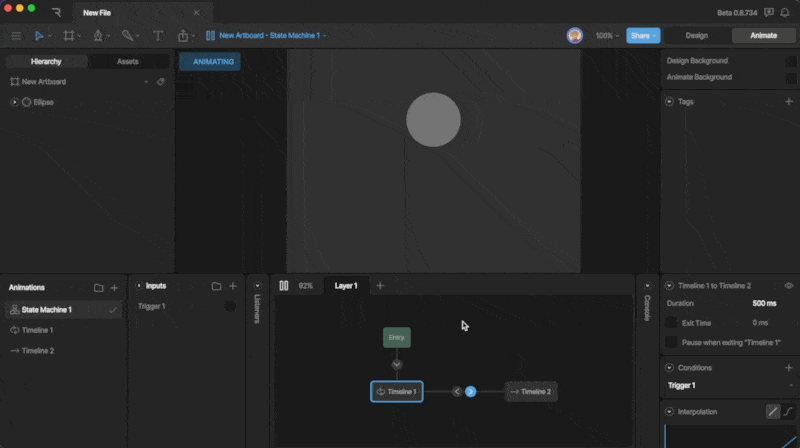The height and width of the screenshot is (448, 800).
Task: Choose cubic interpolation
Action: coord(788,411)
